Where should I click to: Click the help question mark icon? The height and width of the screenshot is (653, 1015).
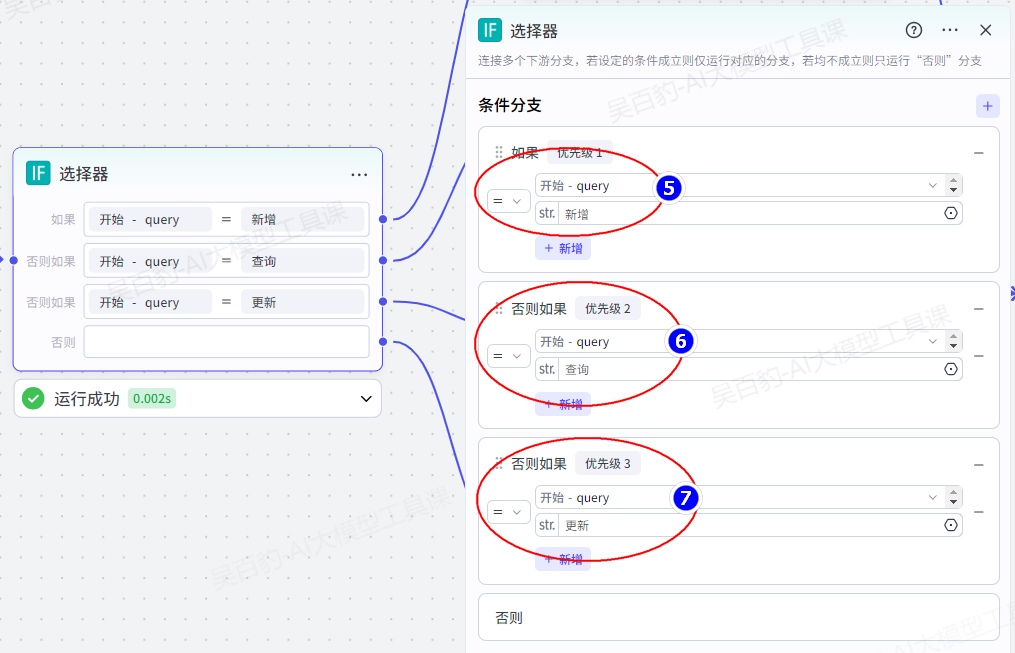(x=914, y=30)
